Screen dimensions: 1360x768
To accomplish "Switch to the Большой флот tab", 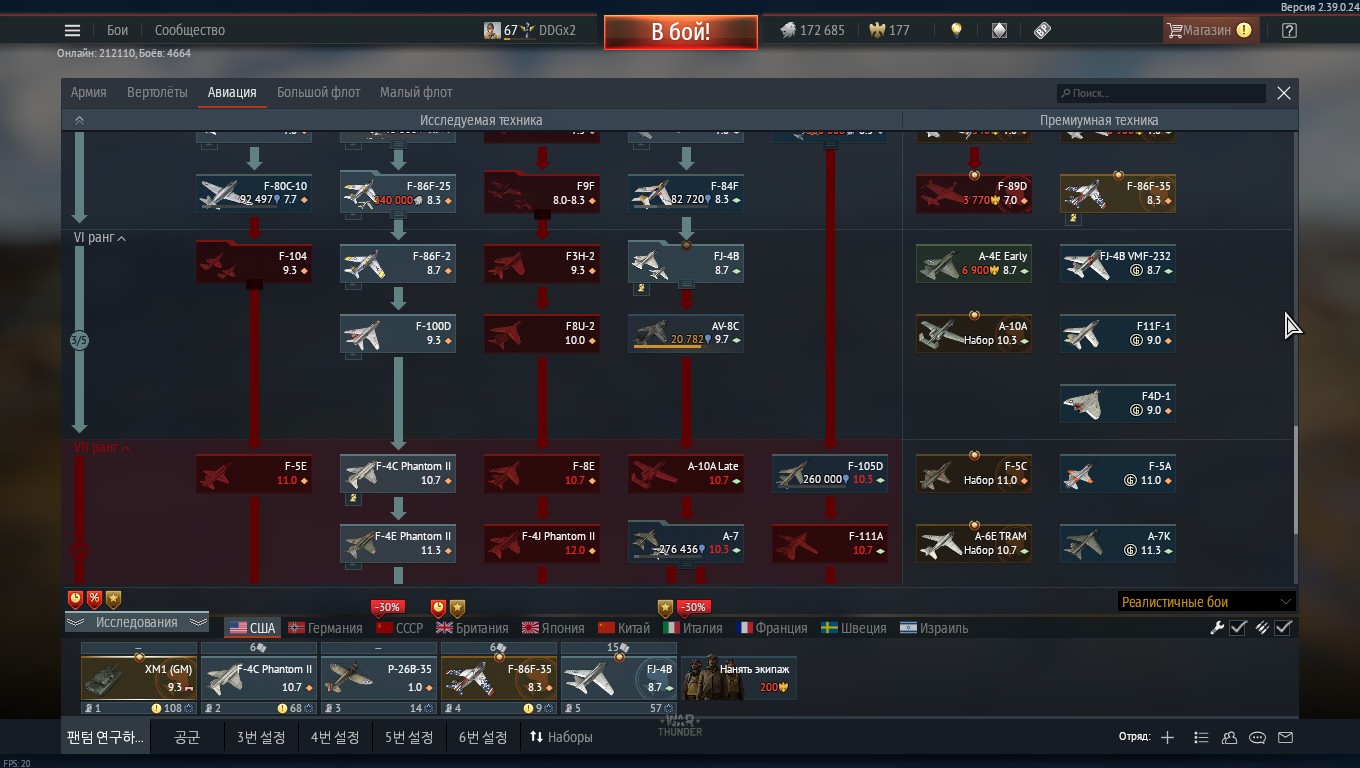I will (318, 92).
